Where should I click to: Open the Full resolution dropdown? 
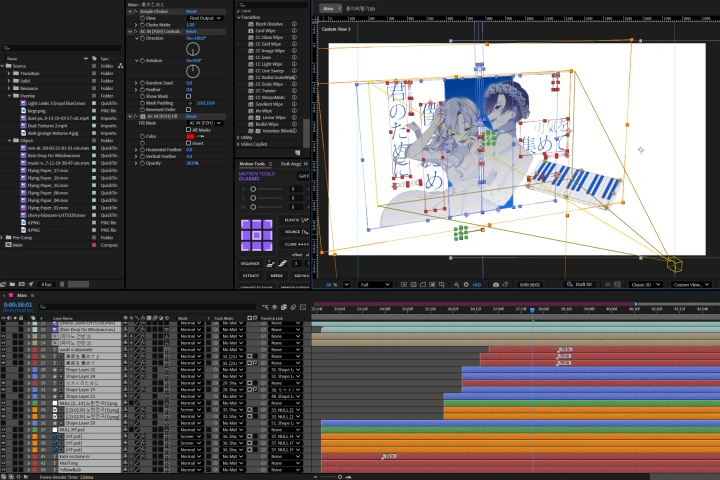tap(375, 285)
